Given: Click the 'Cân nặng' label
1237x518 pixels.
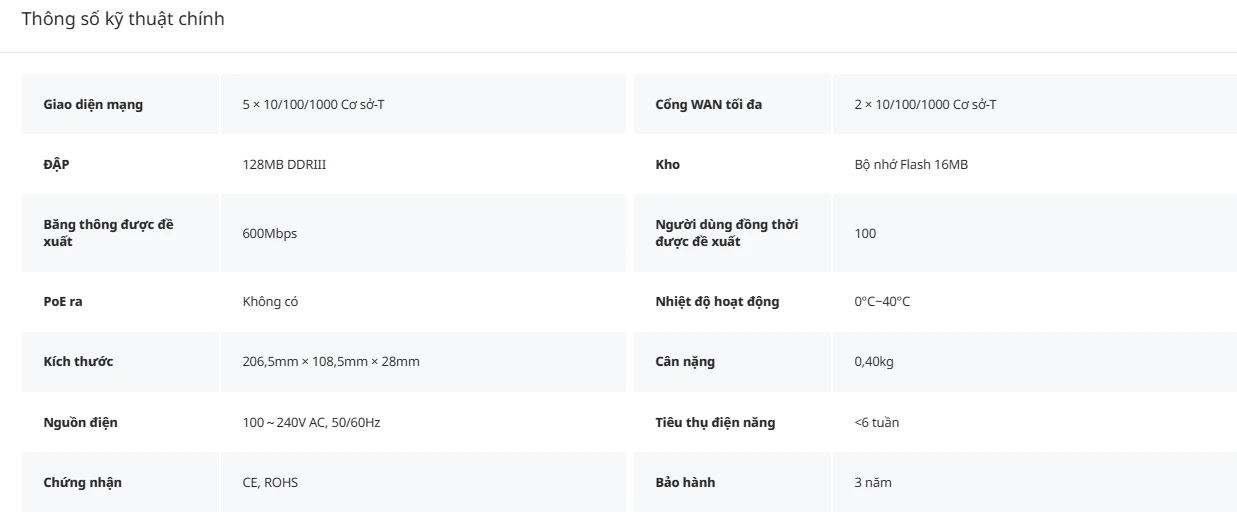Looking at the screenshot, I should [x=685, y=361].
